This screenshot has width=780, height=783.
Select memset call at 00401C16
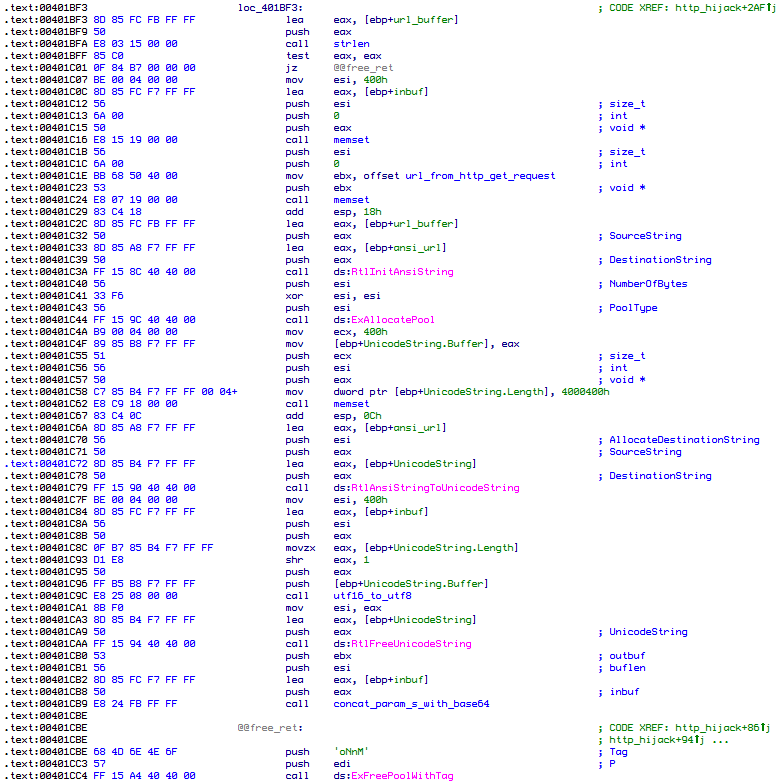point(351,140)
